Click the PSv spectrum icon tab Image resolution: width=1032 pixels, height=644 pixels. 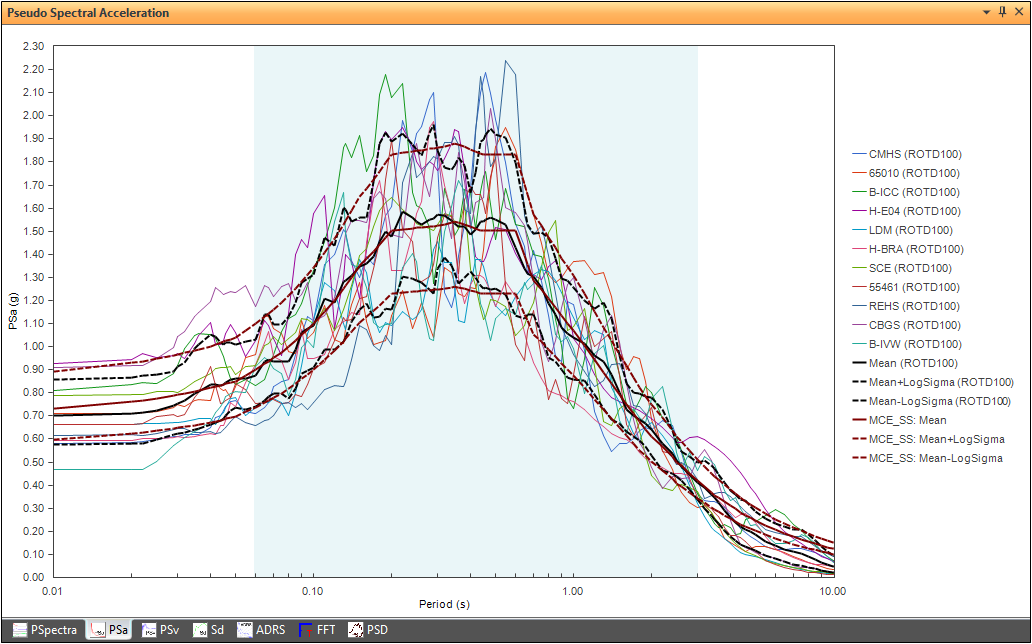(162, 630)
